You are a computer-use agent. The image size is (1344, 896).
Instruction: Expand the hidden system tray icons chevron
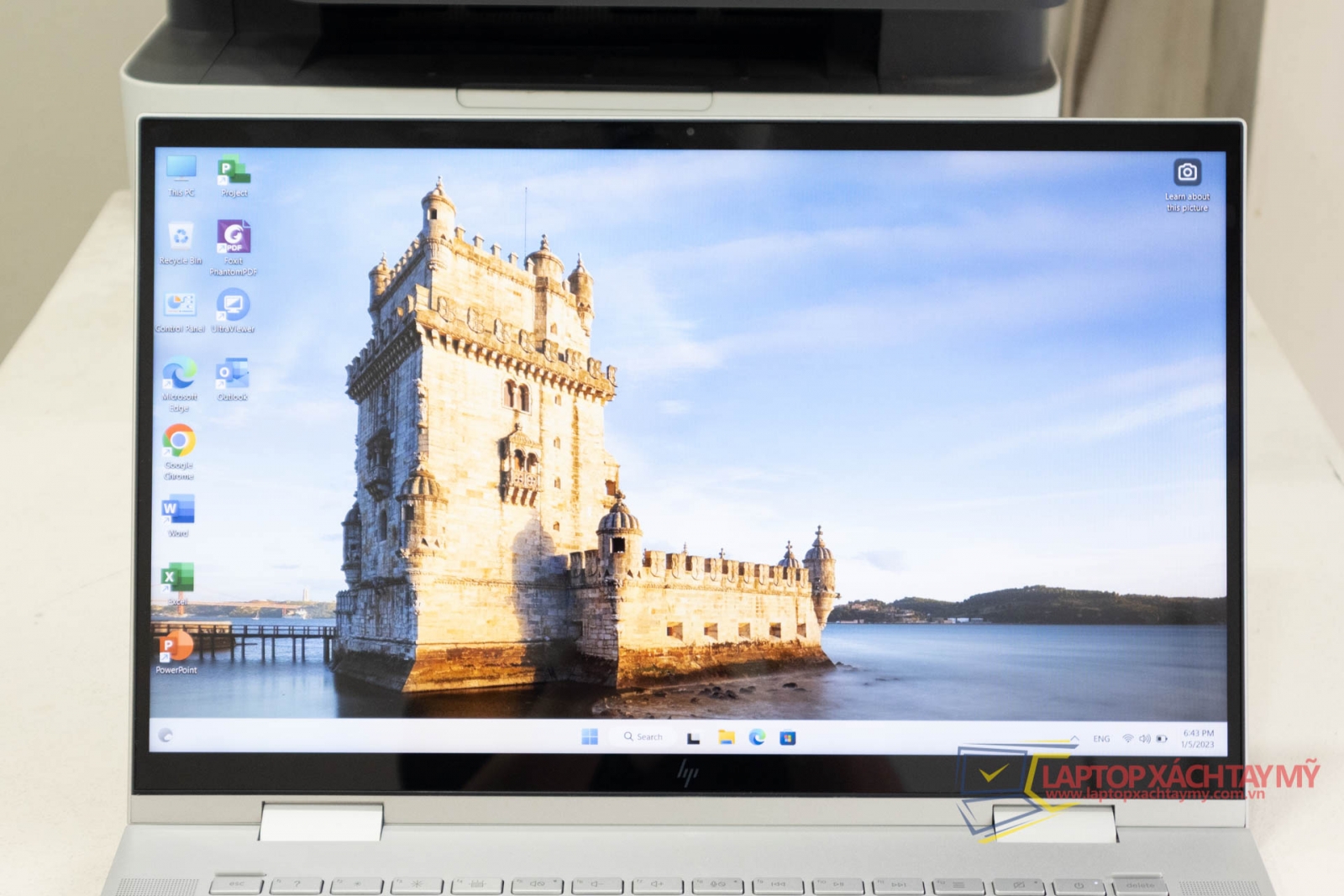1074,739
